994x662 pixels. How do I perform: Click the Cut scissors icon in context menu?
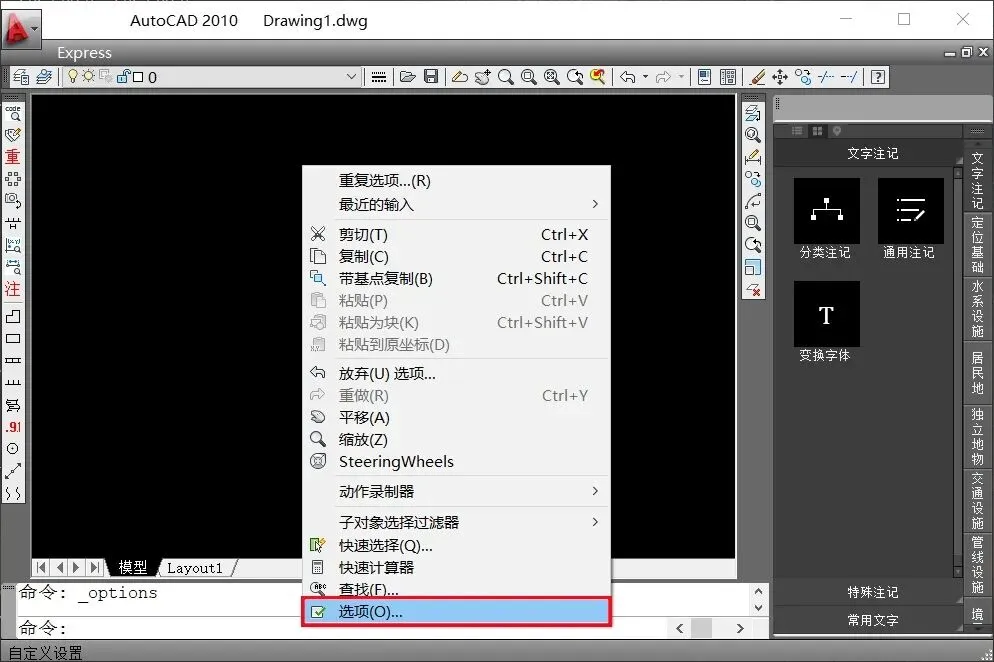tap(318, 234)
